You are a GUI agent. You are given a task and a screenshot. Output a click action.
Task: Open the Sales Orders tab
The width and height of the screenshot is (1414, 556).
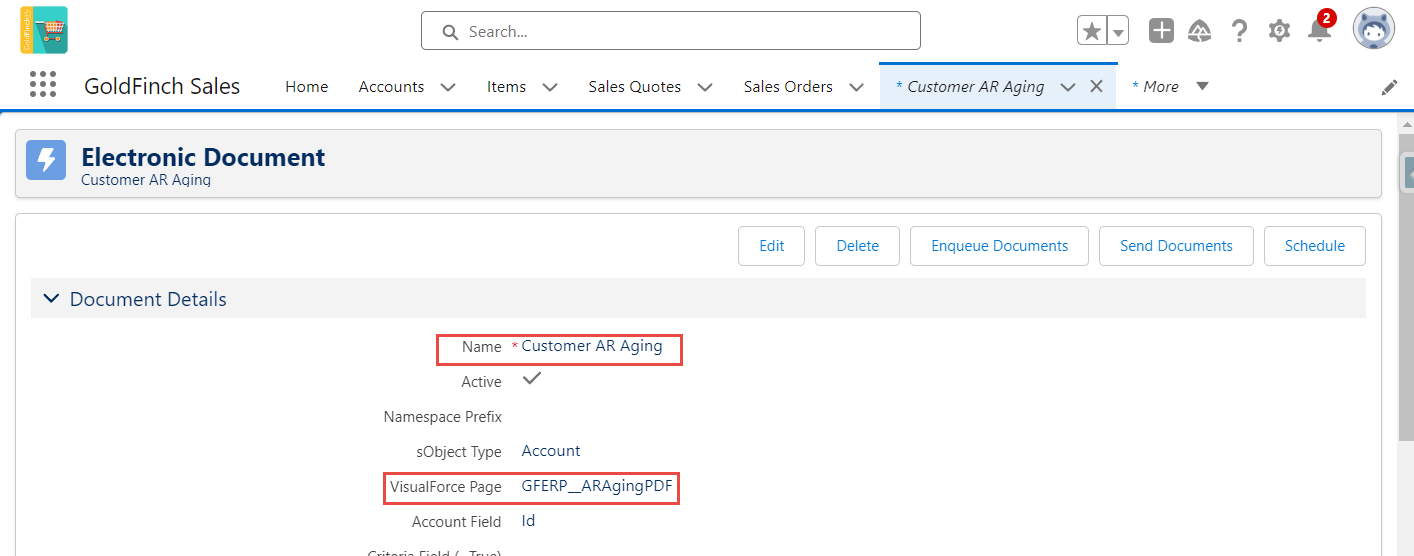788,87
